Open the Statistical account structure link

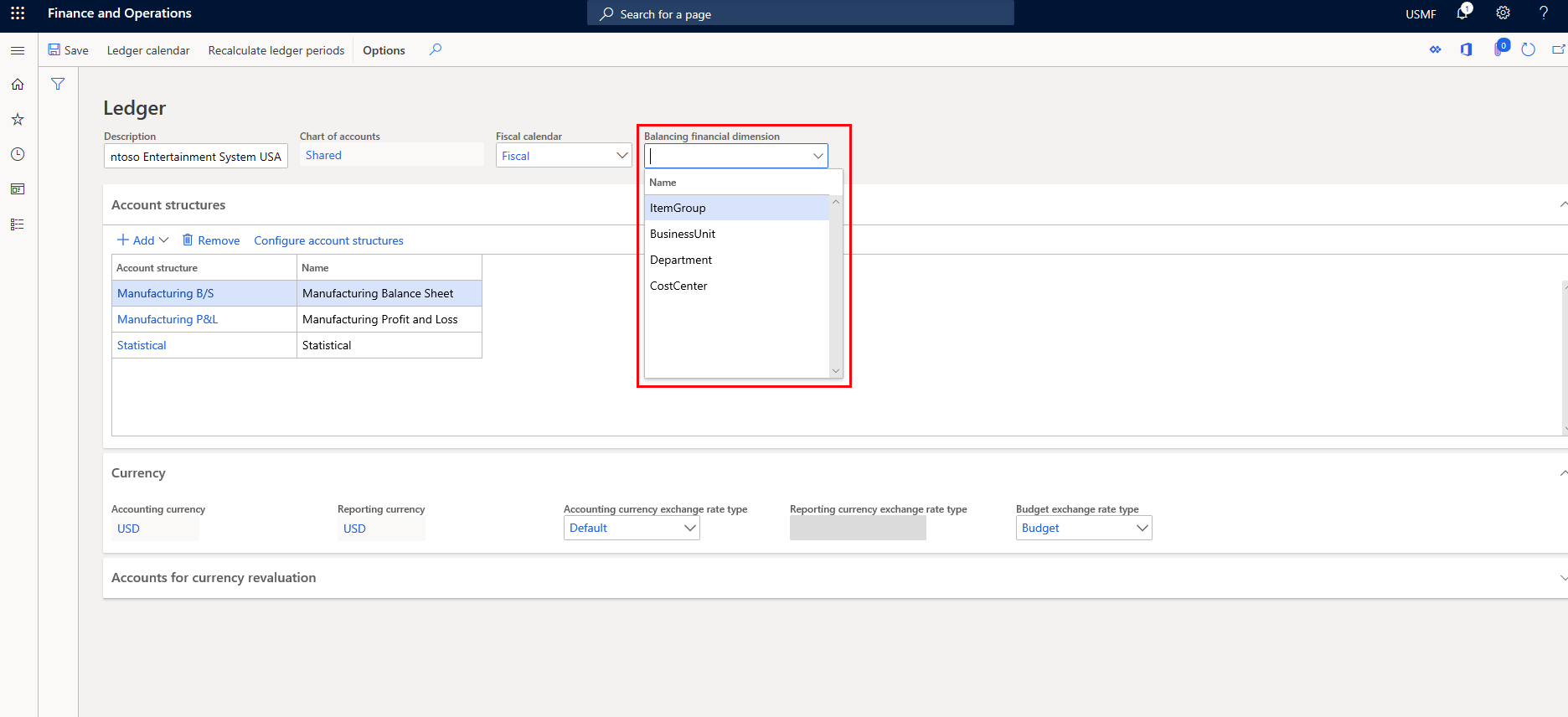tap(142, 345)
